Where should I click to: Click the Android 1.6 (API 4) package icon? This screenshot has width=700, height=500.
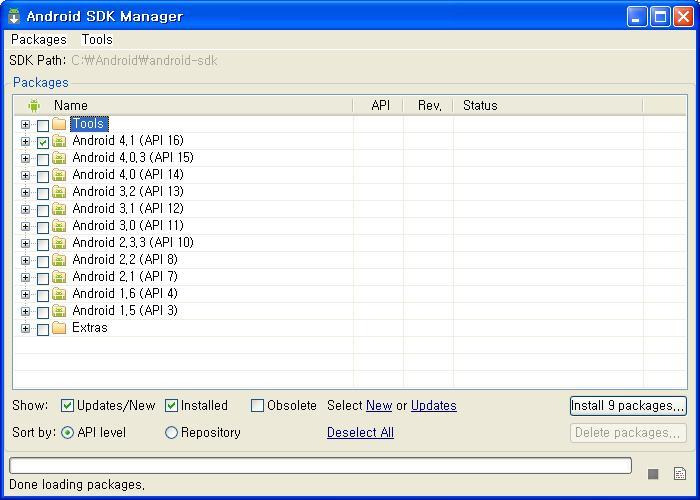(59, 294)
